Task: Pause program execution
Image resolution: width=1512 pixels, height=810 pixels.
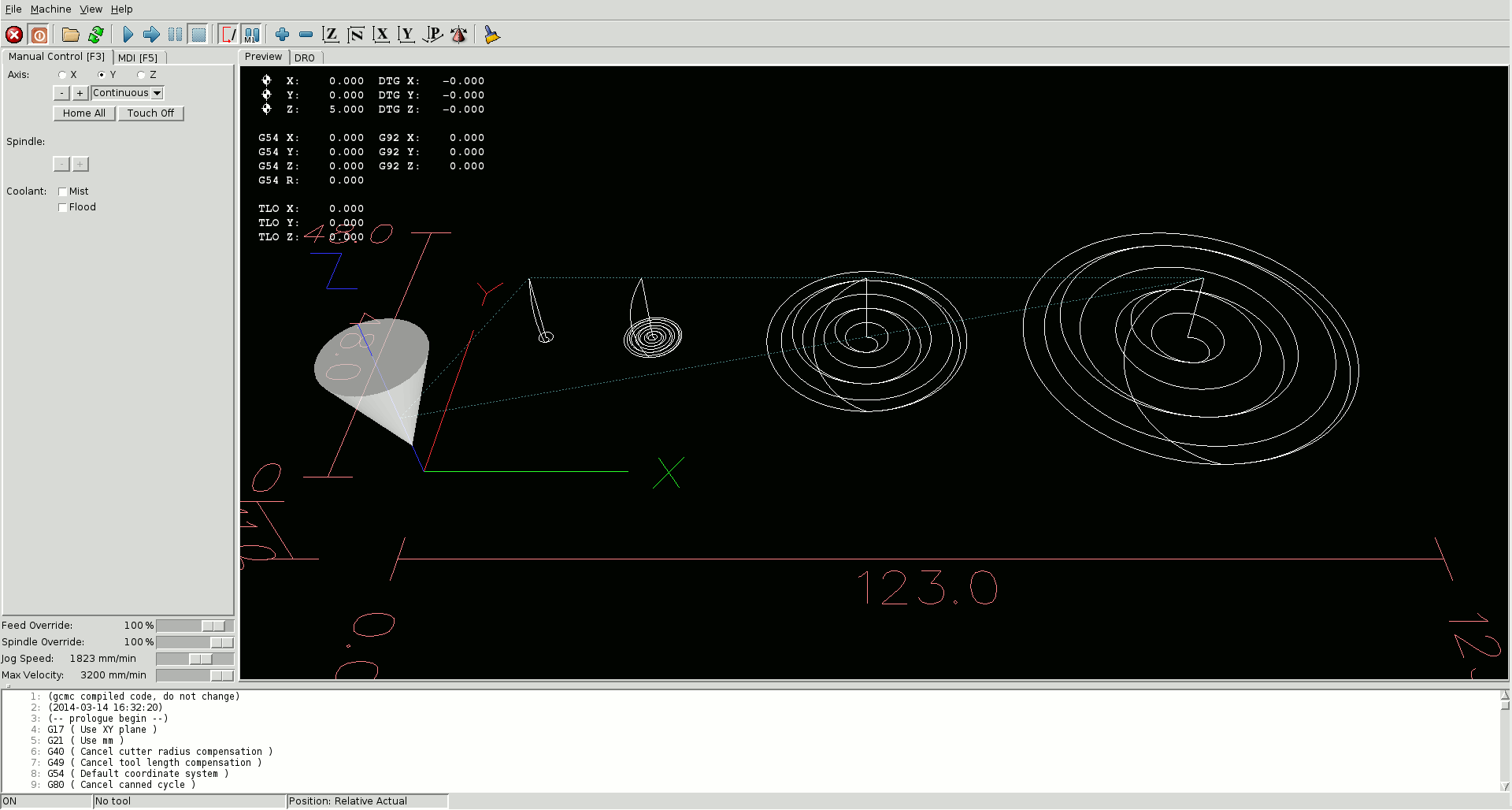Action: pos(175,35)
